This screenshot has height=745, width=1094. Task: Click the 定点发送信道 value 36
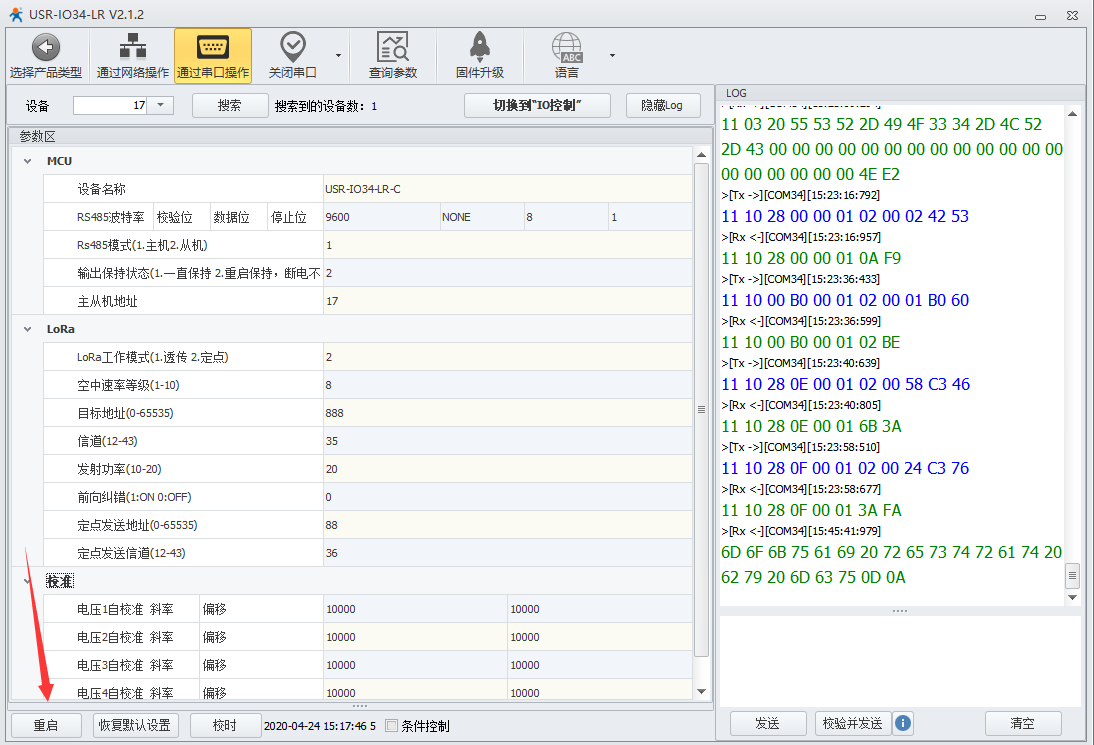pos(508,553)
